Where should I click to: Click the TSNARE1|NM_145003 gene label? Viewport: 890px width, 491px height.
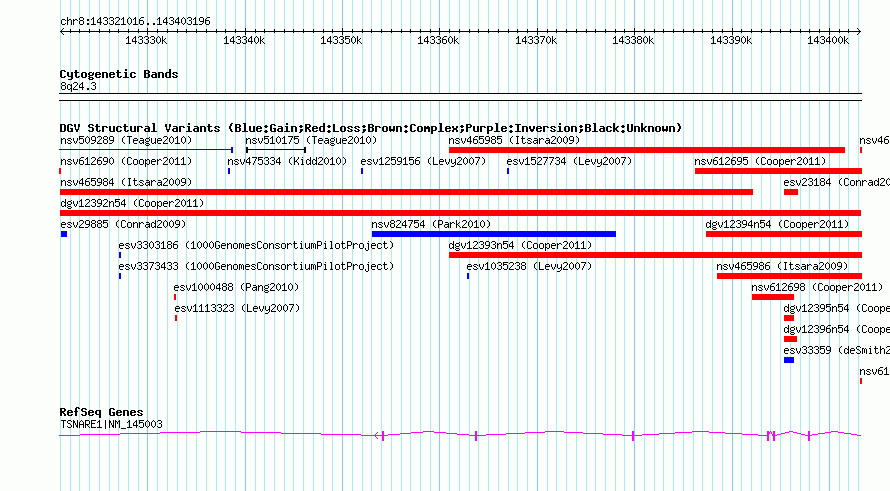tap(111, 424)
